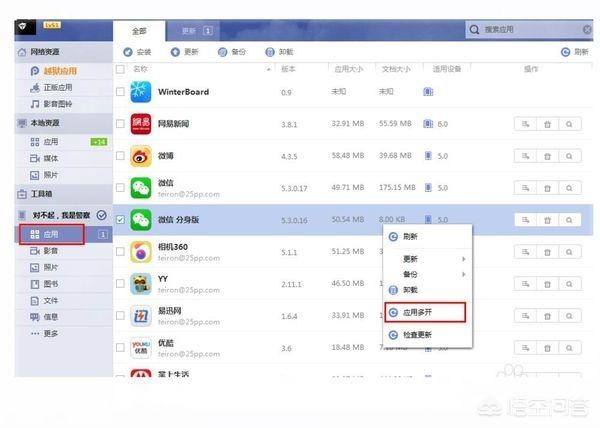The width and height of the screenshot is (600, 428).
Task: Check the 相机360 row checkbox
Action: click(x=120, y=251)
